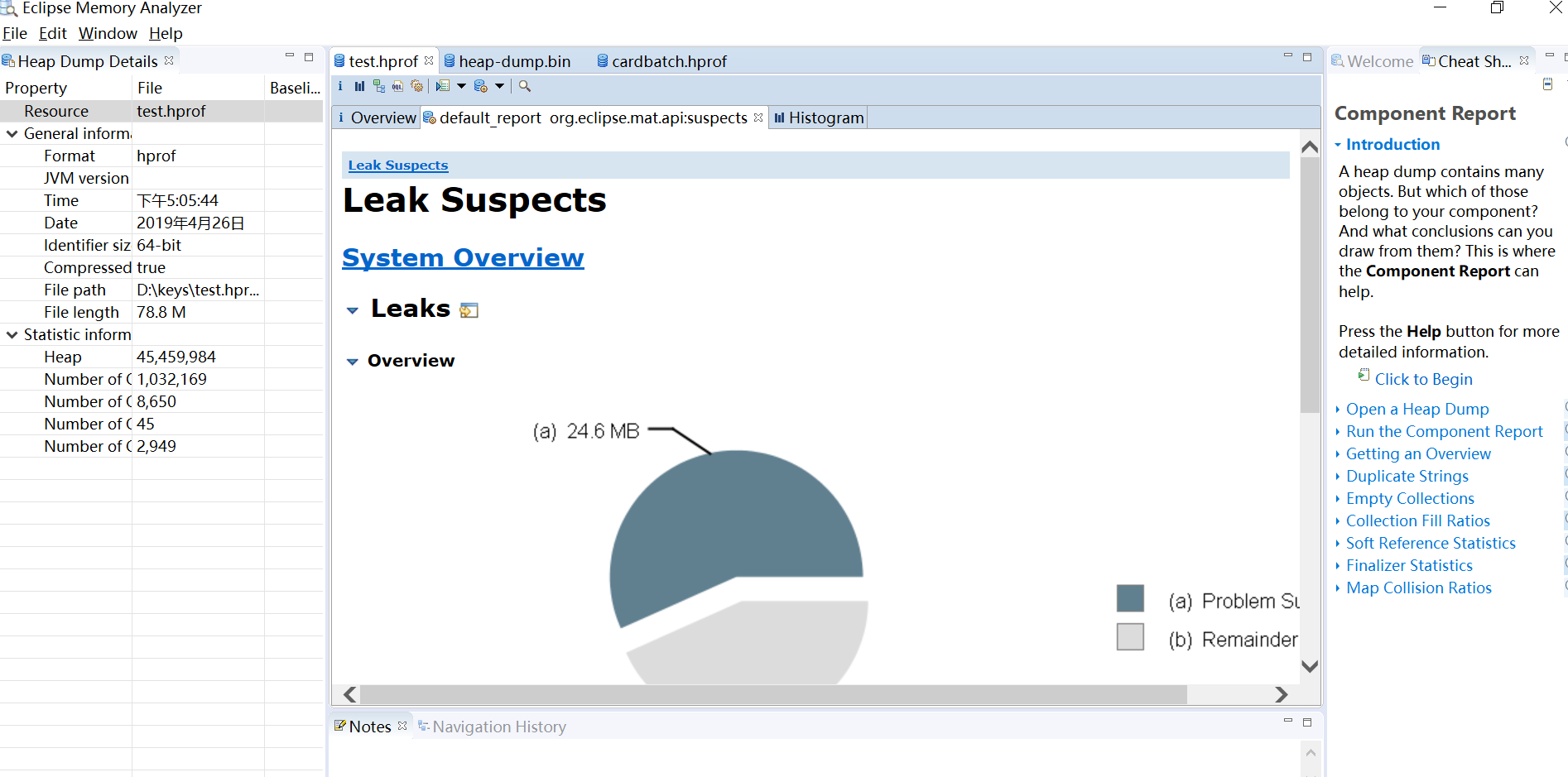Screen dimensions: 1568x777
Task: Open the System Overview link
Action: [x=463, y=257]
